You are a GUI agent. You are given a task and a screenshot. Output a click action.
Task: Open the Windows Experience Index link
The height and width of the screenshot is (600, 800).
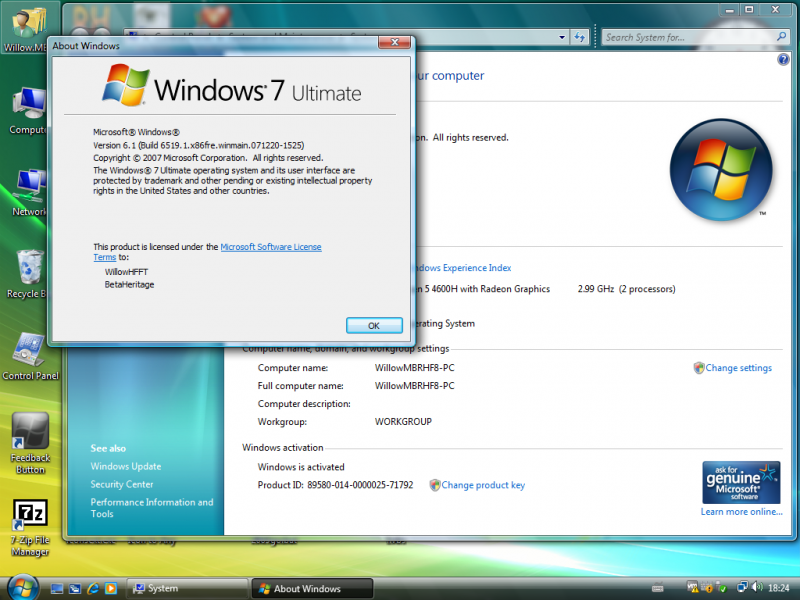(464, 268)
